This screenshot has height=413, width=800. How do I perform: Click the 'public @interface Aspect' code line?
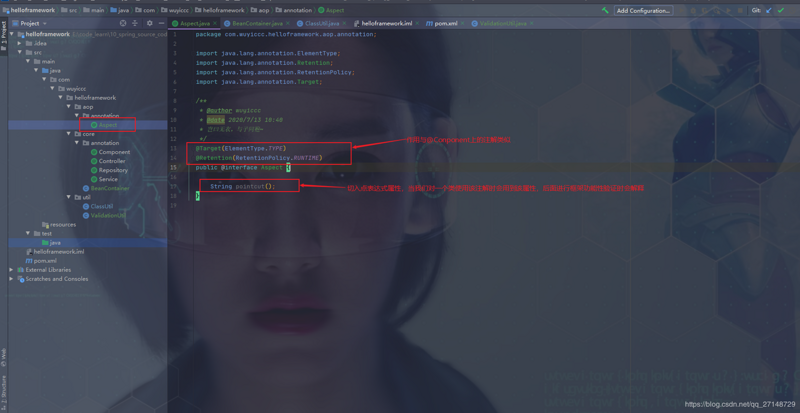(x=243, y=167)
